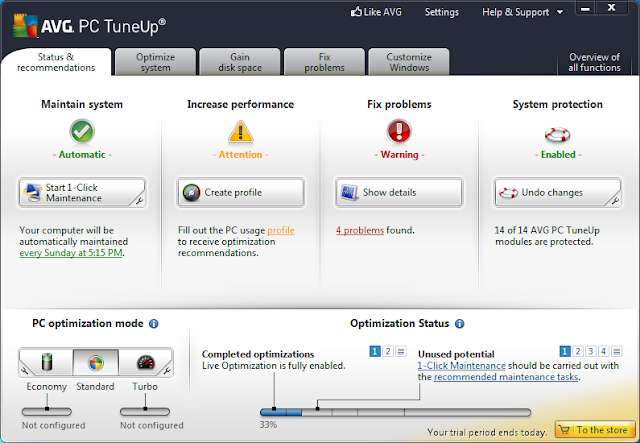Open Overview of all functions

click(x=594, y=62)
